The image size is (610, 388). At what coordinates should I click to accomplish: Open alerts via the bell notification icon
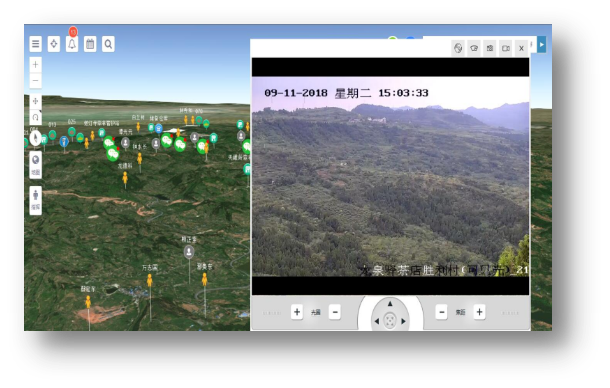(x=72, y=44)
